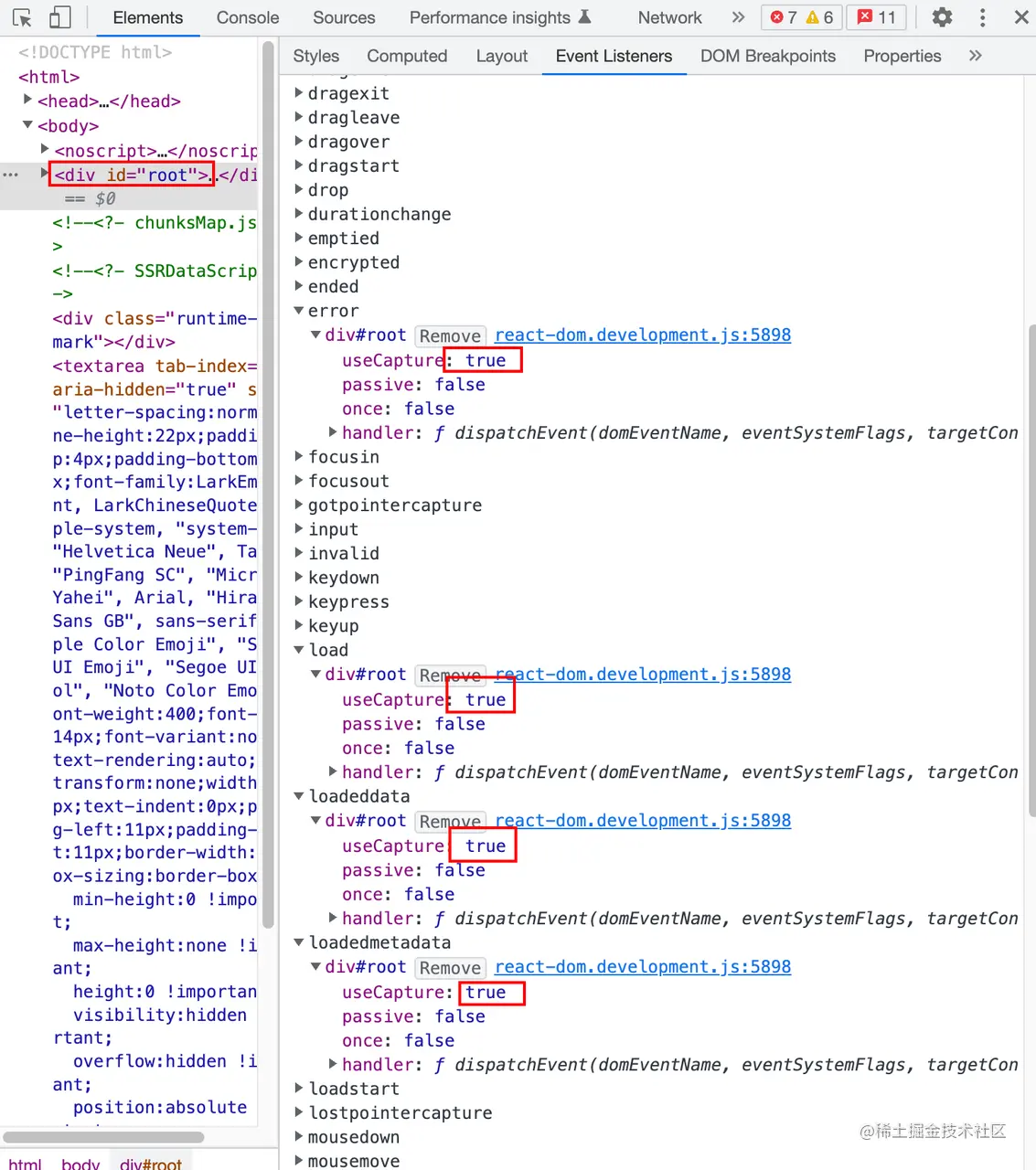Expand the drop event listeners
1036x1170 pixels.
click(299, 189)
